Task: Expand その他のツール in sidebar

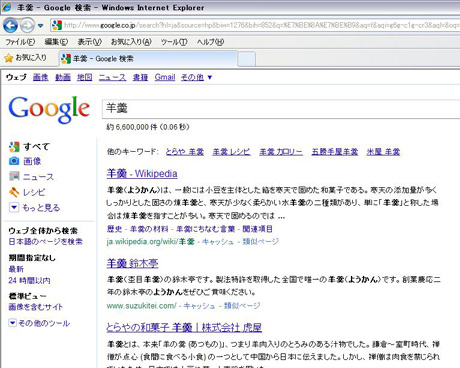Action: (x=39, y=323)
